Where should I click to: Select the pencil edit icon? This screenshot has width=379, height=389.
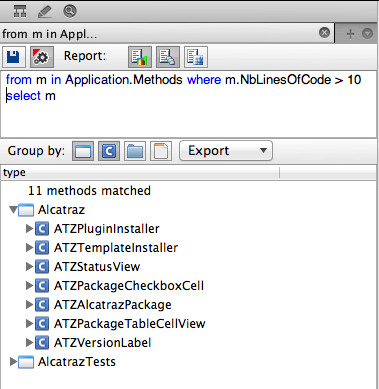[x=45, y=12]
